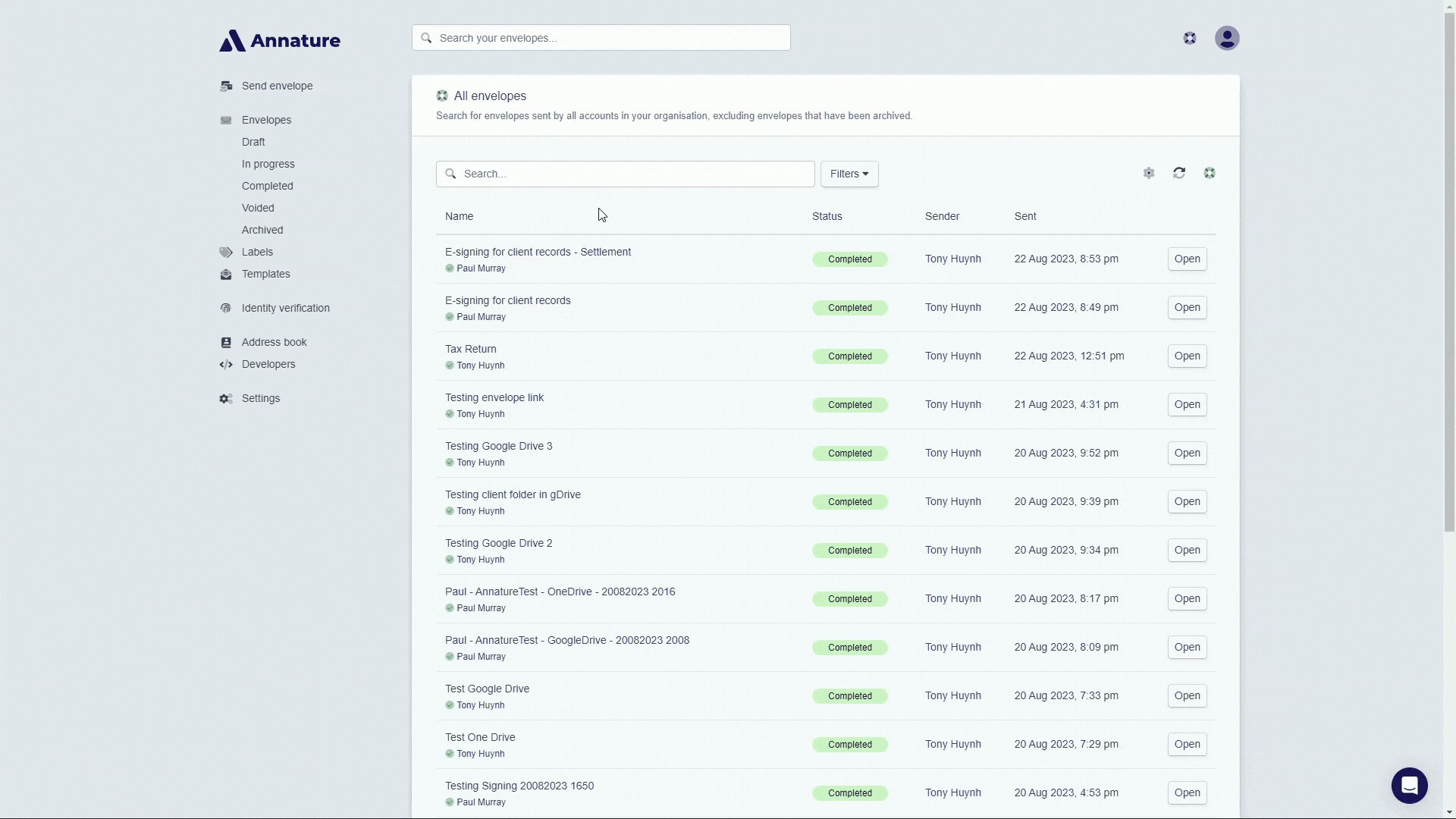Screen dimensions: 1456x819
Task: Refresh the envelope list
Action: [1179, 174]
